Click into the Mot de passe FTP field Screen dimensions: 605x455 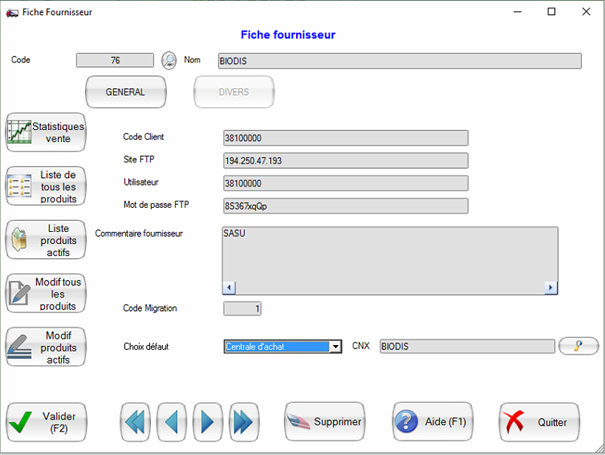(345, 206)
